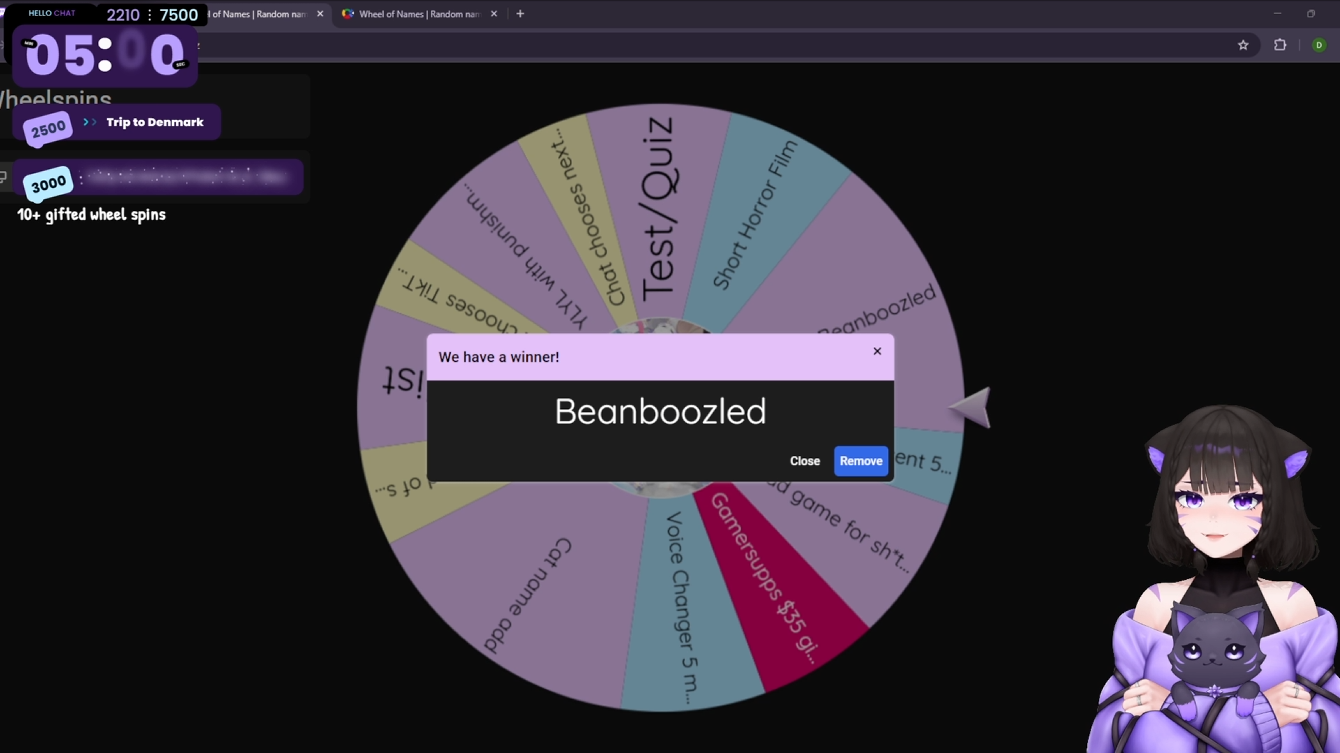The height and width of the screenshot is (753, 1340).
Task: Bookmark this page with the star icon
Action: tap(1243, 45)
